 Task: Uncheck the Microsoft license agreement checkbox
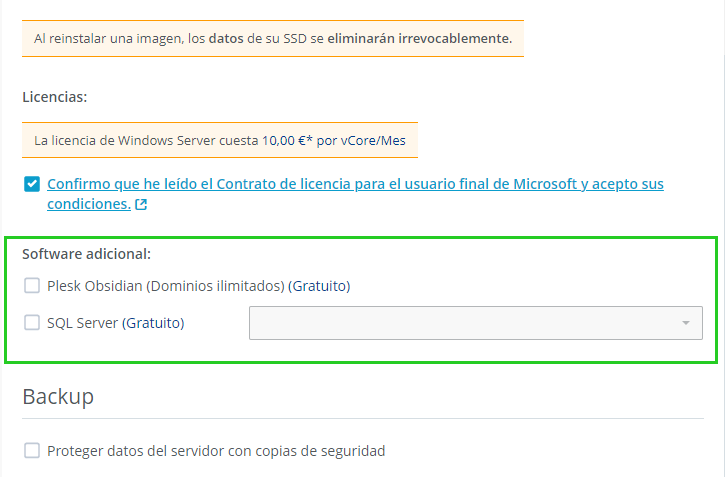point(32,184)
